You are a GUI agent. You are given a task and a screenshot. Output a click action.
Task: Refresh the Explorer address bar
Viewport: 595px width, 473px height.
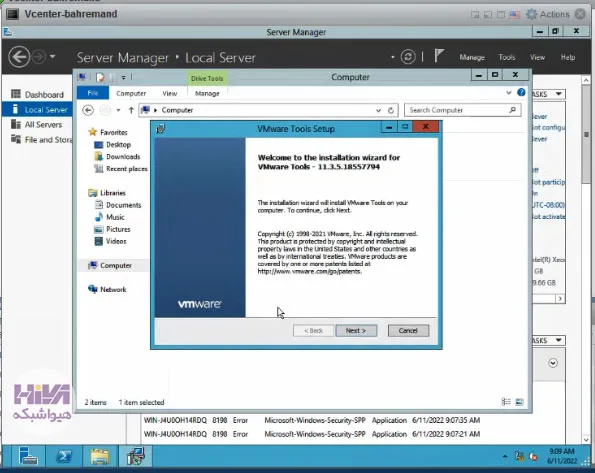point(391,110)
